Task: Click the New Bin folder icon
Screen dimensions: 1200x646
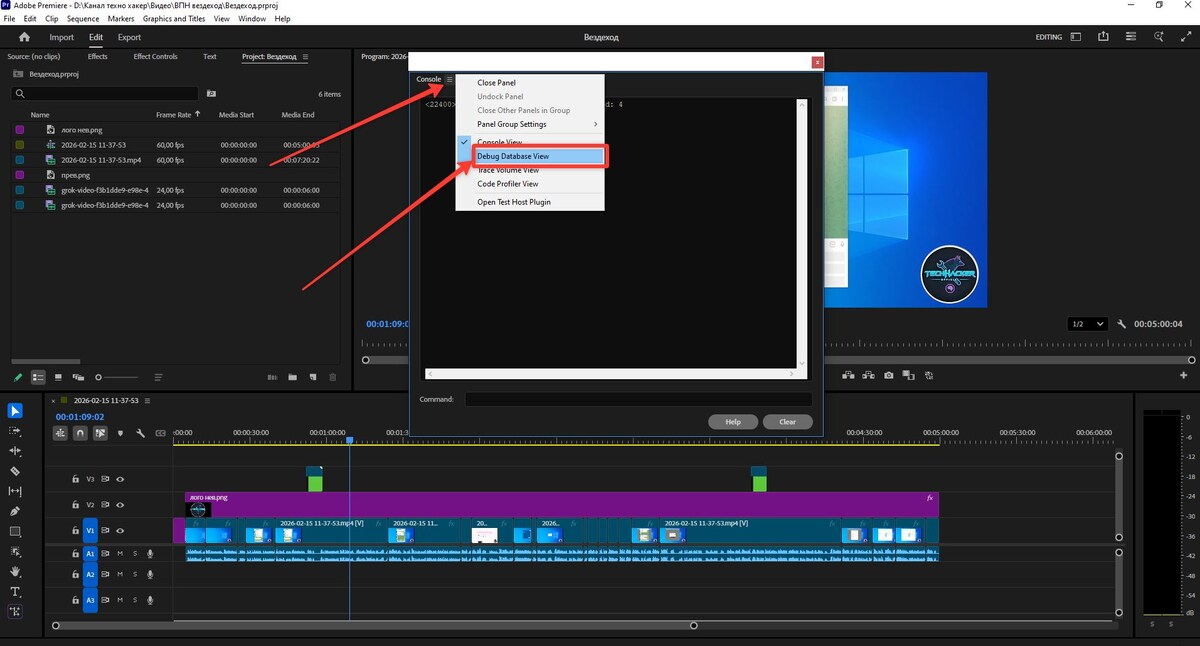Action: 293,378
